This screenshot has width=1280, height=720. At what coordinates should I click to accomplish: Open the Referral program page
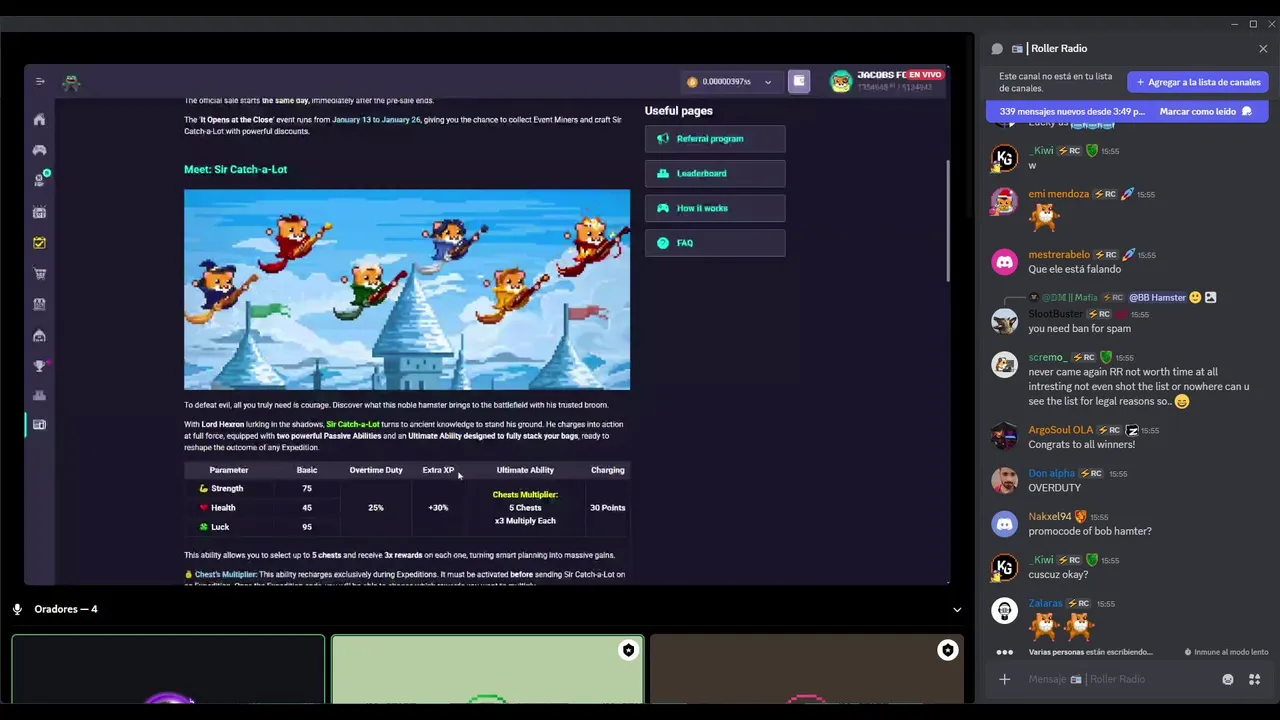pyautogui.click(x=715, y=139)
